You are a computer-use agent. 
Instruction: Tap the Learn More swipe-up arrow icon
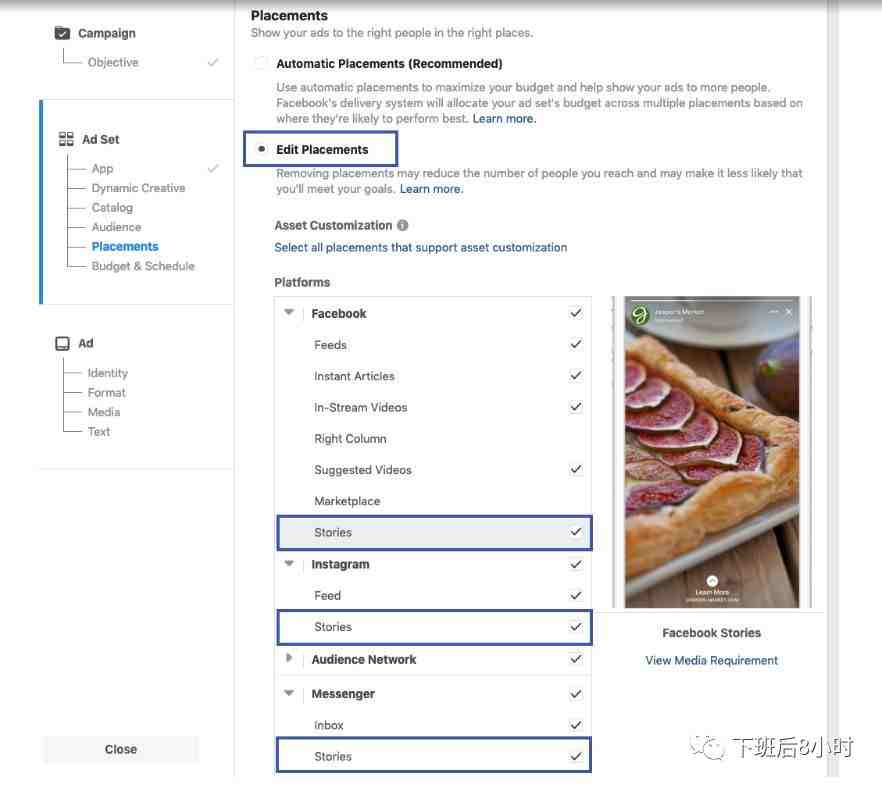[712, 581]
